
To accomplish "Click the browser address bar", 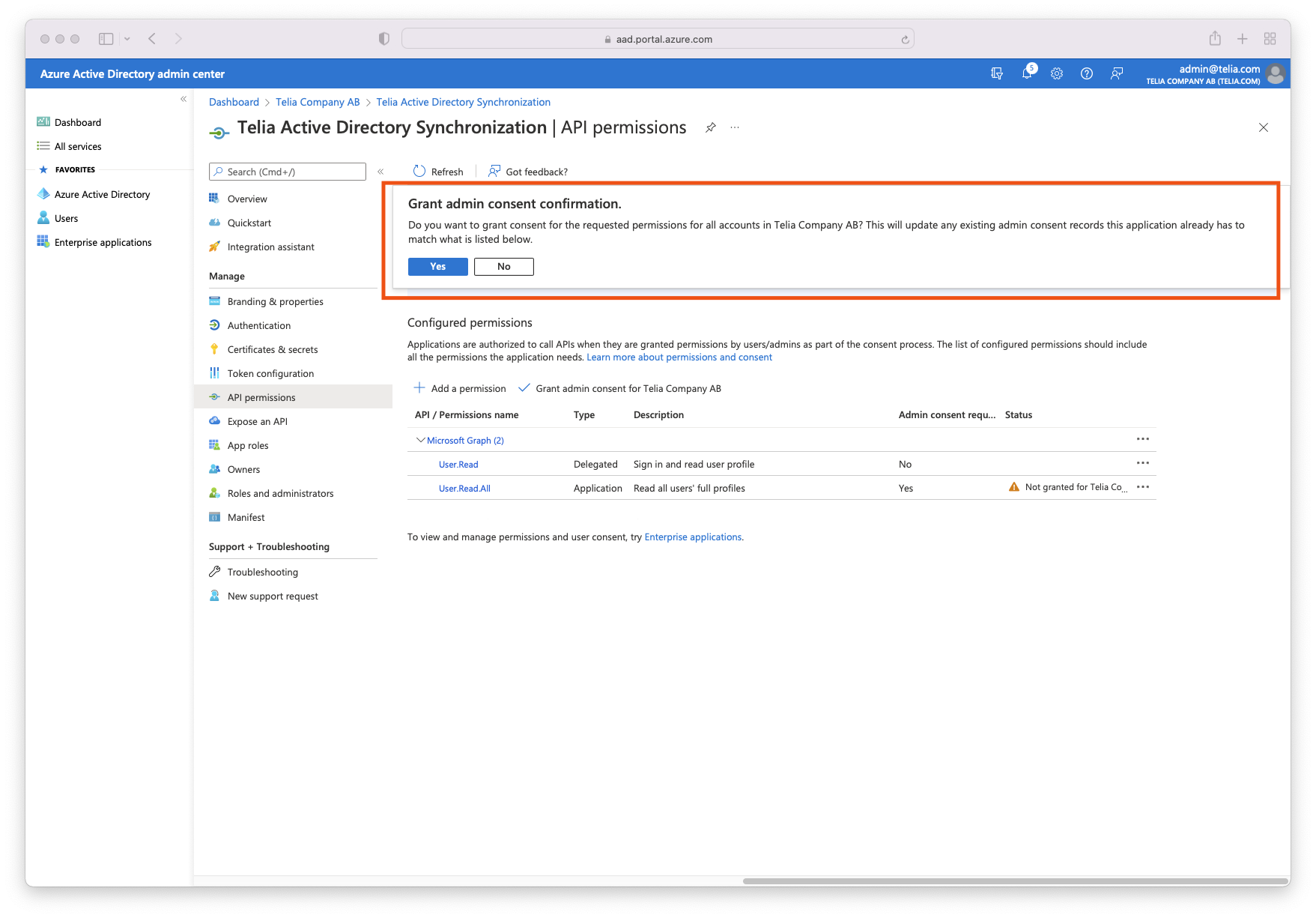I will pyautogui.click(x=658, y=39).
